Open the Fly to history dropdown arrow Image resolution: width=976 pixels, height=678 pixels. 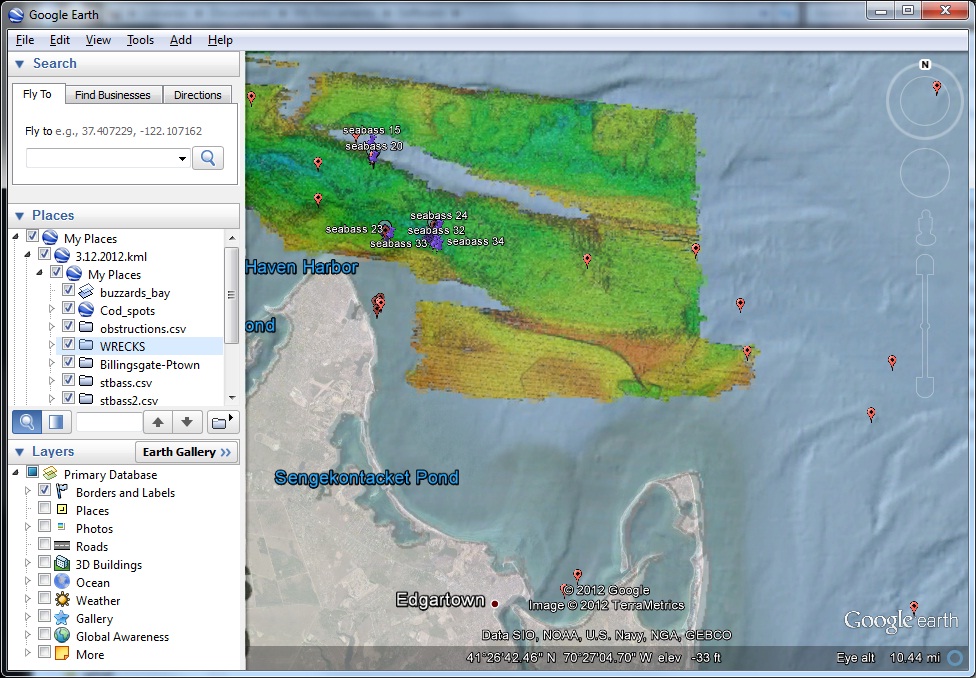182,159
